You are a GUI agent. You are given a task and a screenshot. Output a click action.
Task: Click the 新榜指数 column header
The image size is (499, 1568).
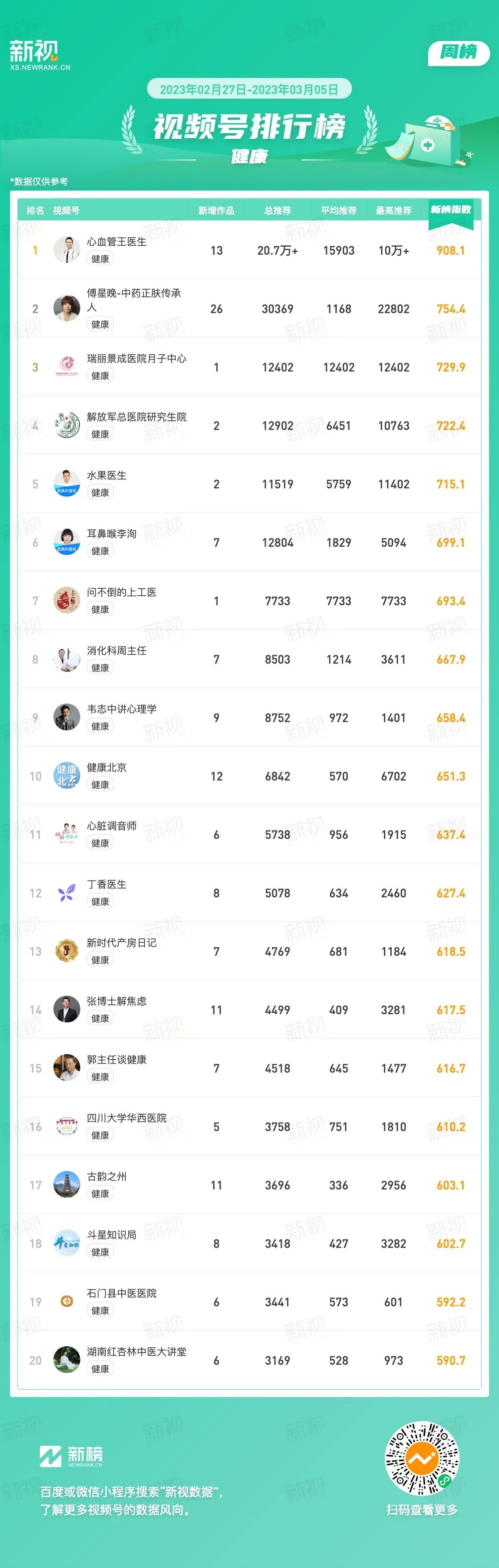[451, 210]
